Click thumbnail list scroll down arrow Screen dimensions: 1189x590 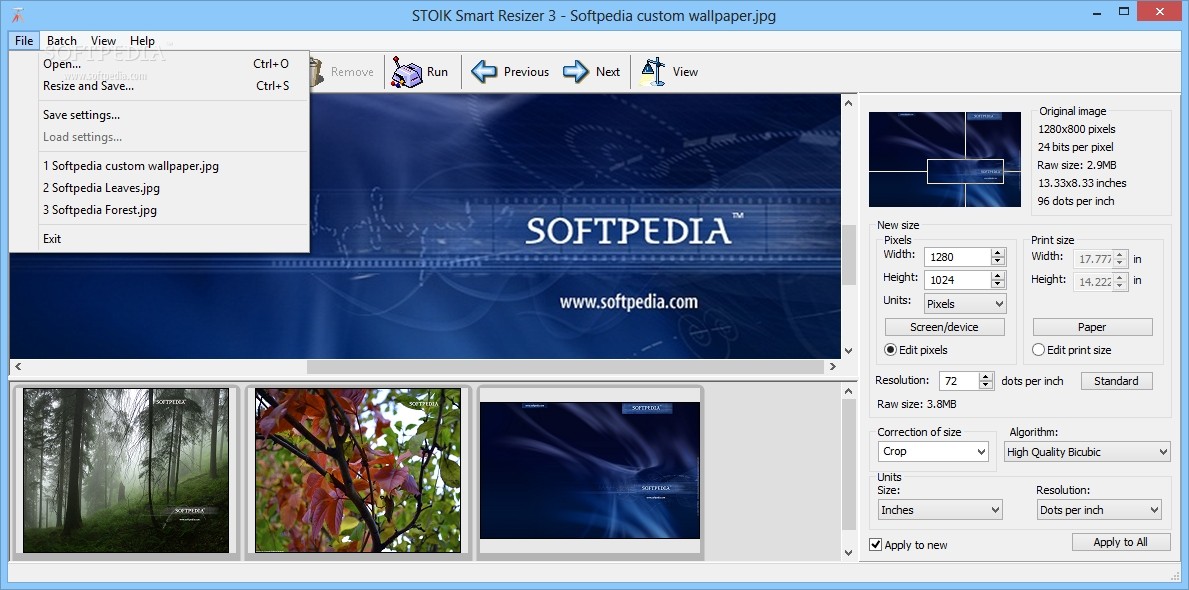point(849,553)
